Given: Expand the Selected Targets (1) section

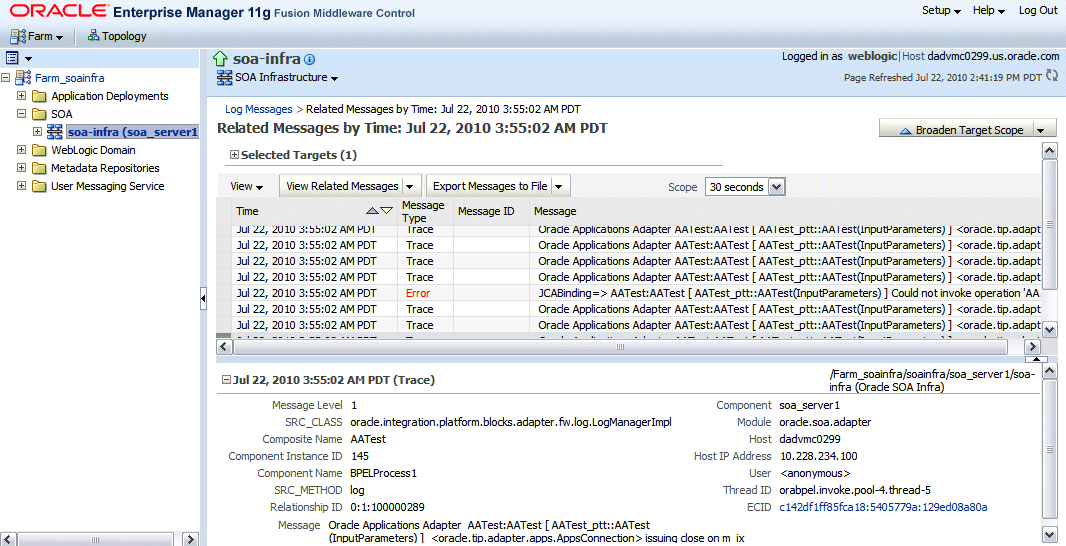Looking at the screenshot, I should click(x=234, y=155).
